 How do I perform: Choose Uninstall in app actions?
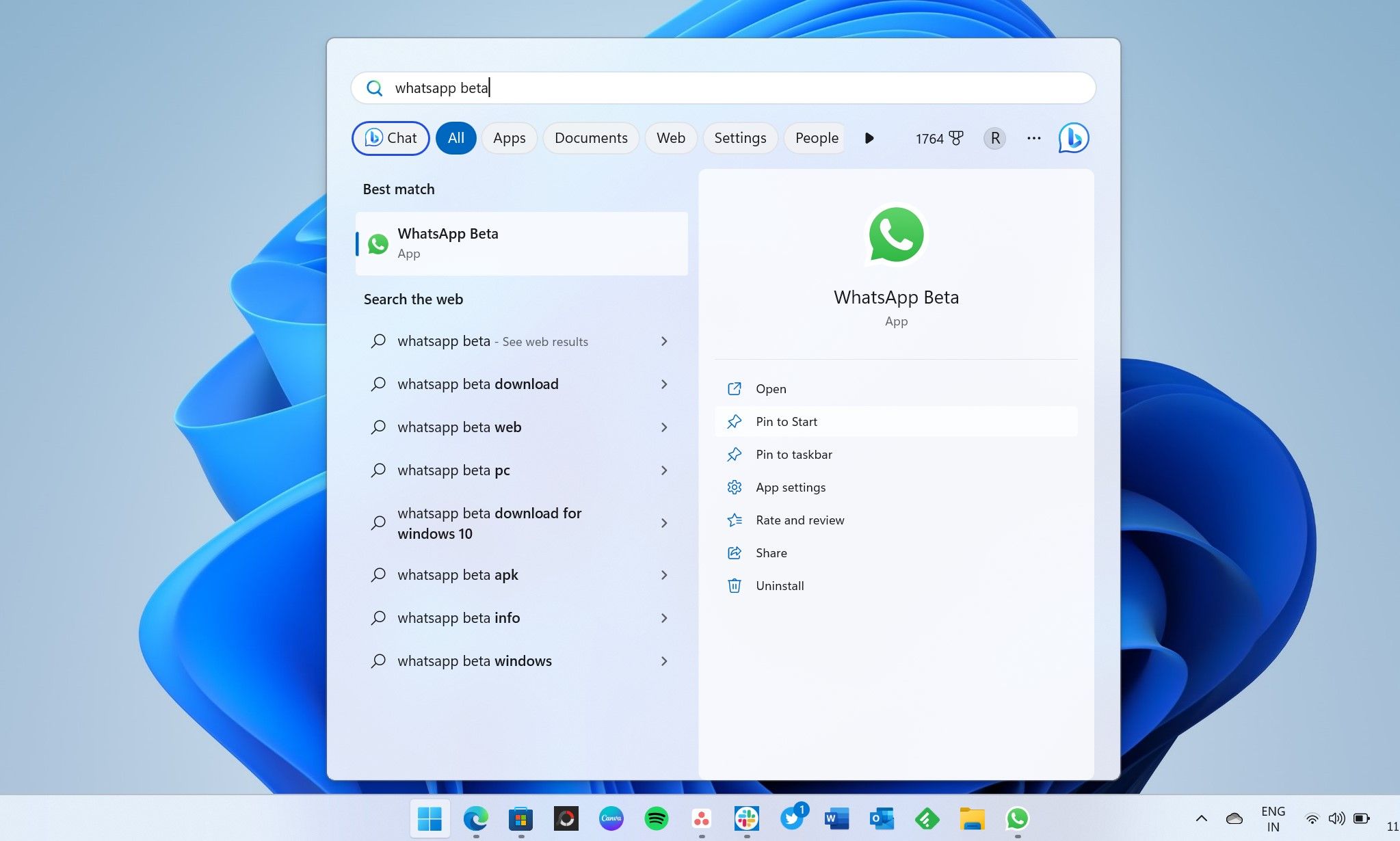pos(779,586)
